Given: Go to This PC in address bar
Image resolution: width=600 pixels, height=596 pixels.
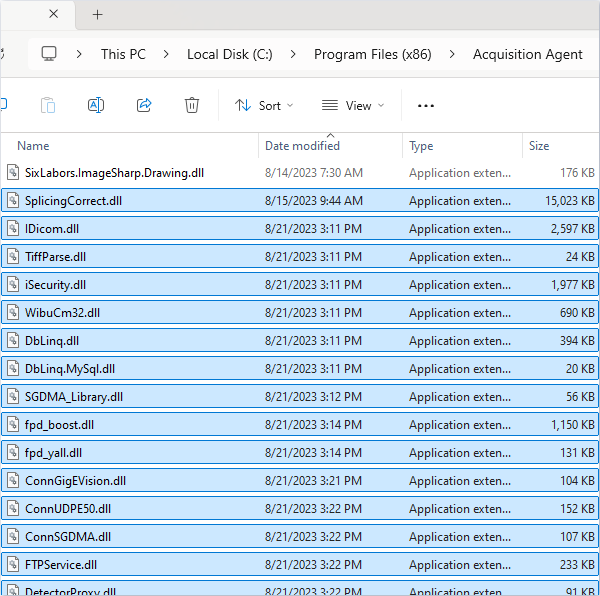Looking at the screenshot, I should pyautogui.click(x=123, y=54).
